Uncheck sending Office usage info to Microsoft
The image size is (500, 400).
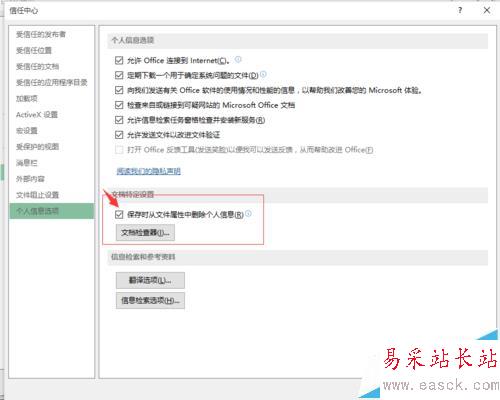(119, 90)
